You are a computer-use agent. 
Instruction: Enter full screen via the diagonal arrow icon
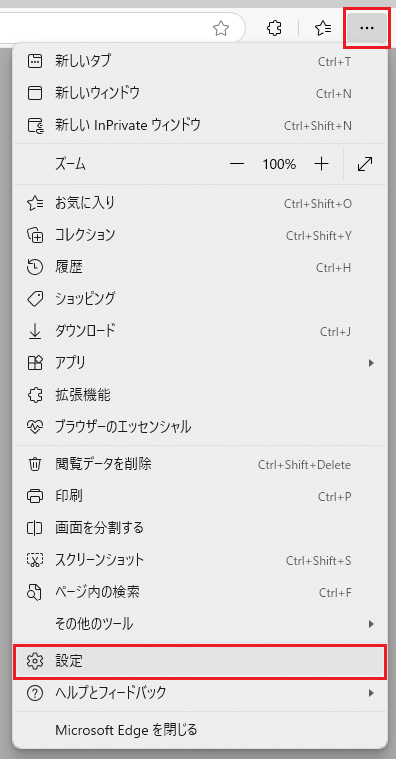click(365, 164)
